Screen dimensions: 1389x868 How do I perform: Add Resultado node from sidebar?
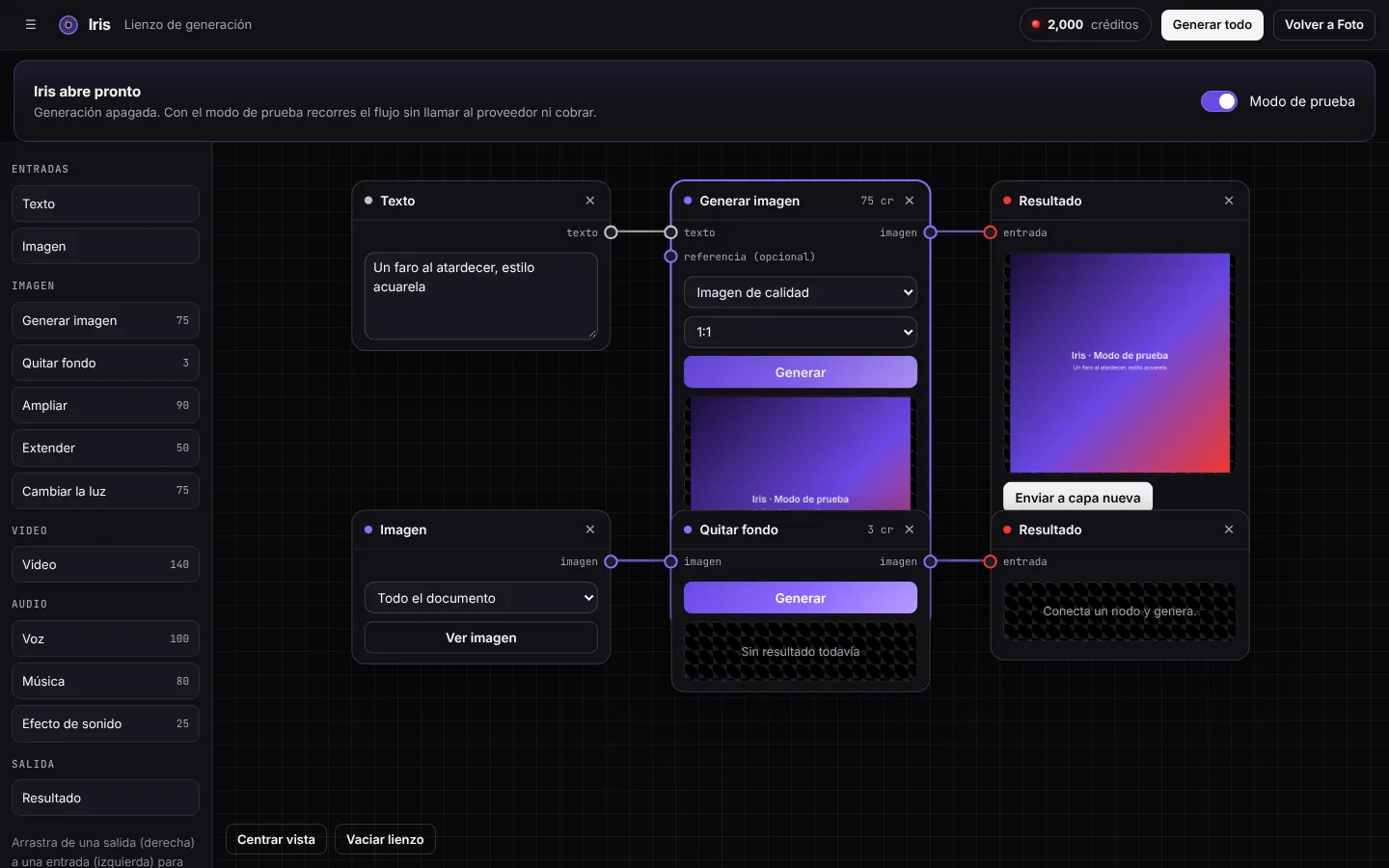pos(105,798)
